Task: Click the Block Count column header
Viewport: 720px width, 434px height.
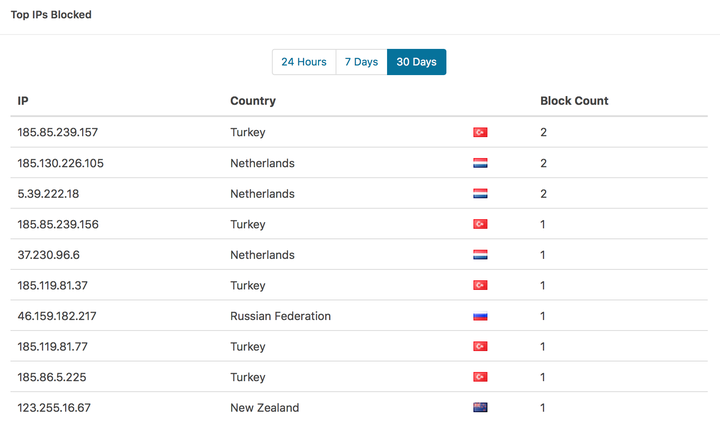Action: (574, 101)
